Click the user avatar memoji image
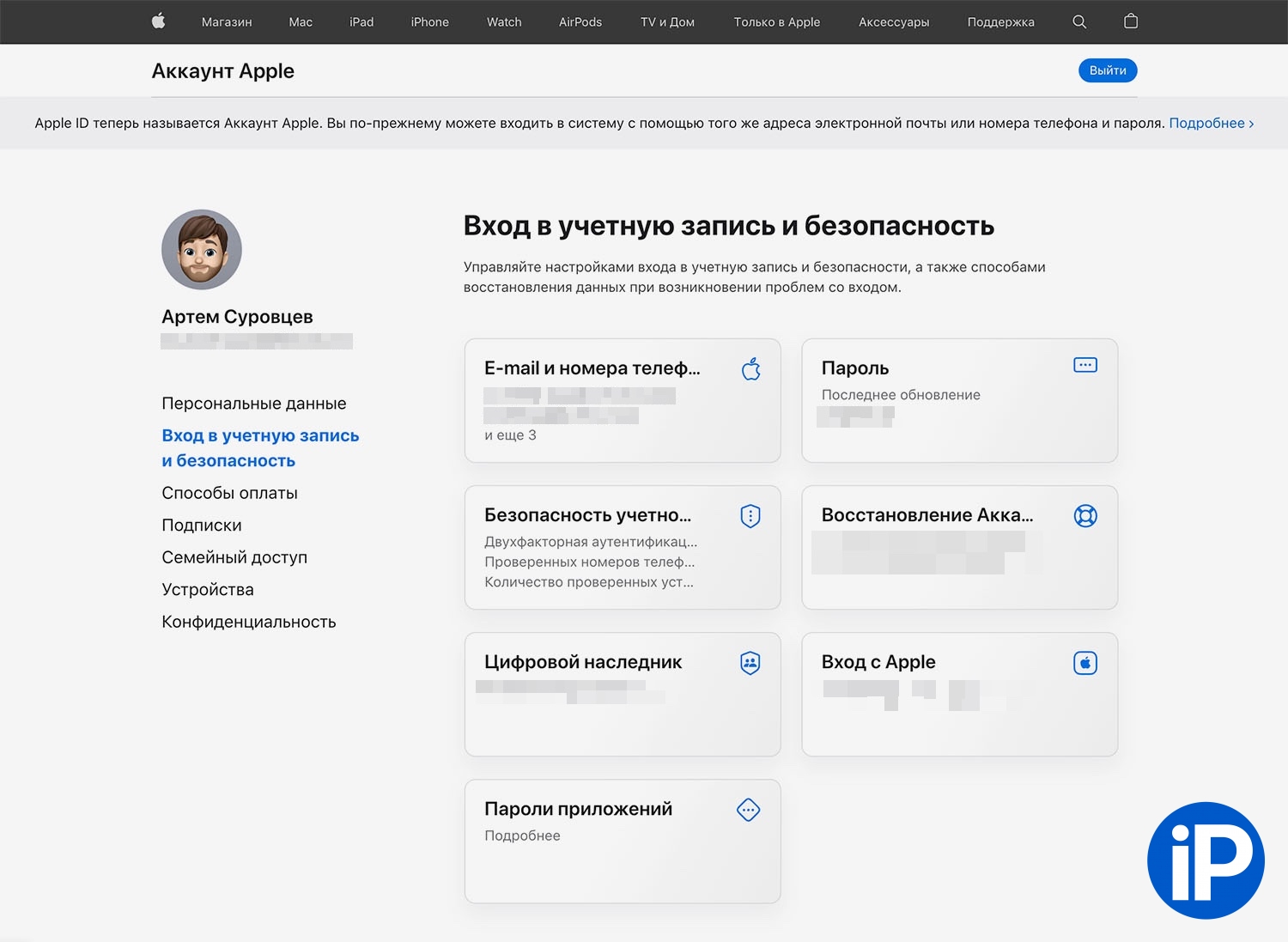This screenshot has height=942, width=1288. click(202, 250)
